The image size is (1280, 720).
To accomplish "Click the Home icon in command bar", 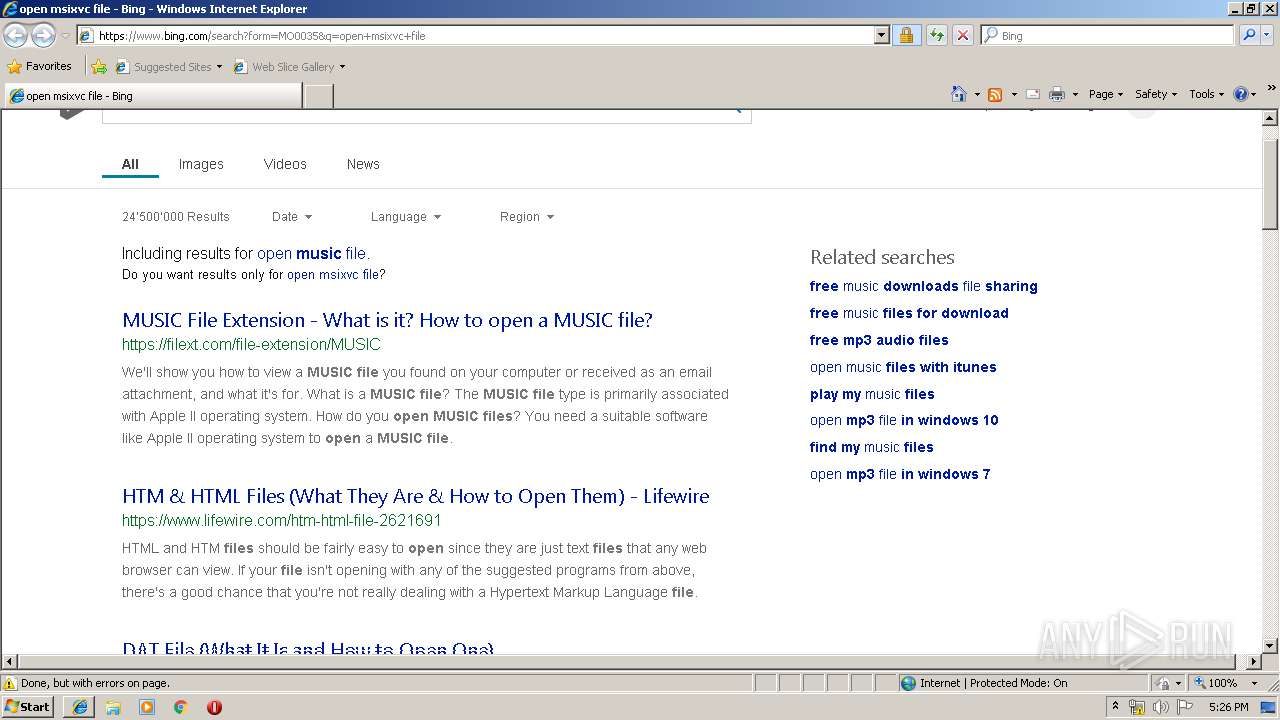I will [958, 94].
